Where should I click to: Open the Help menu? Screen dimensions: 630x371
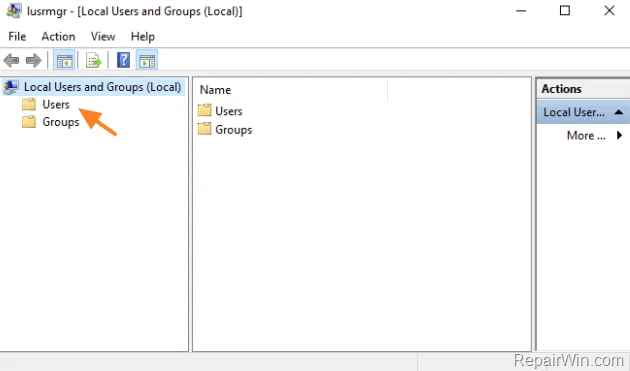143,37
